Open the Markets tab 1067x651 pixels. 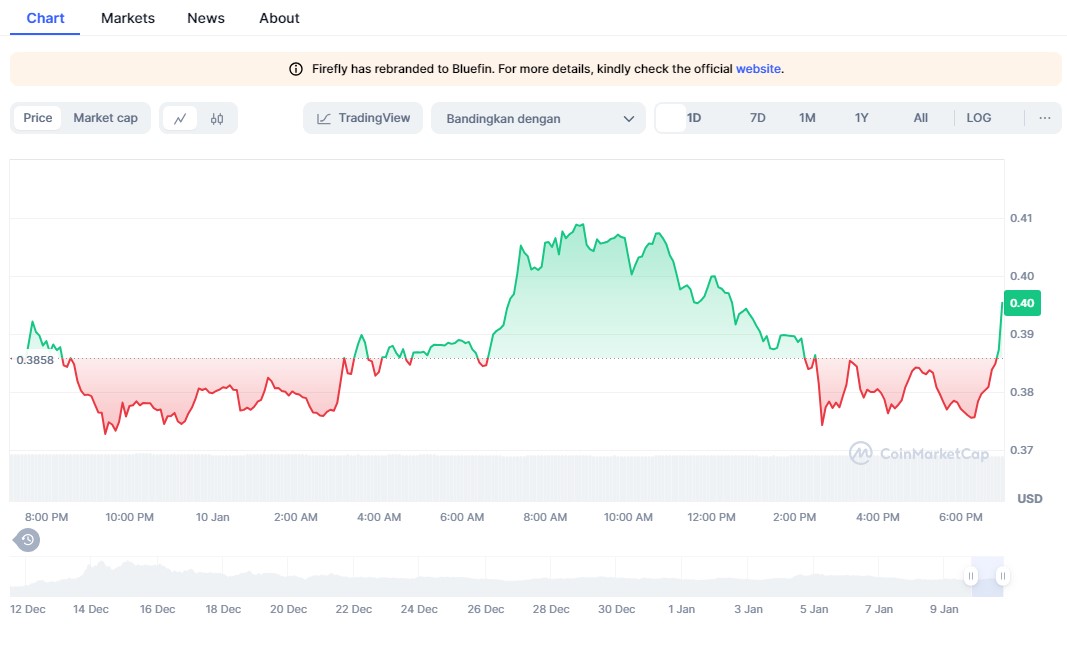pos(128,18)
